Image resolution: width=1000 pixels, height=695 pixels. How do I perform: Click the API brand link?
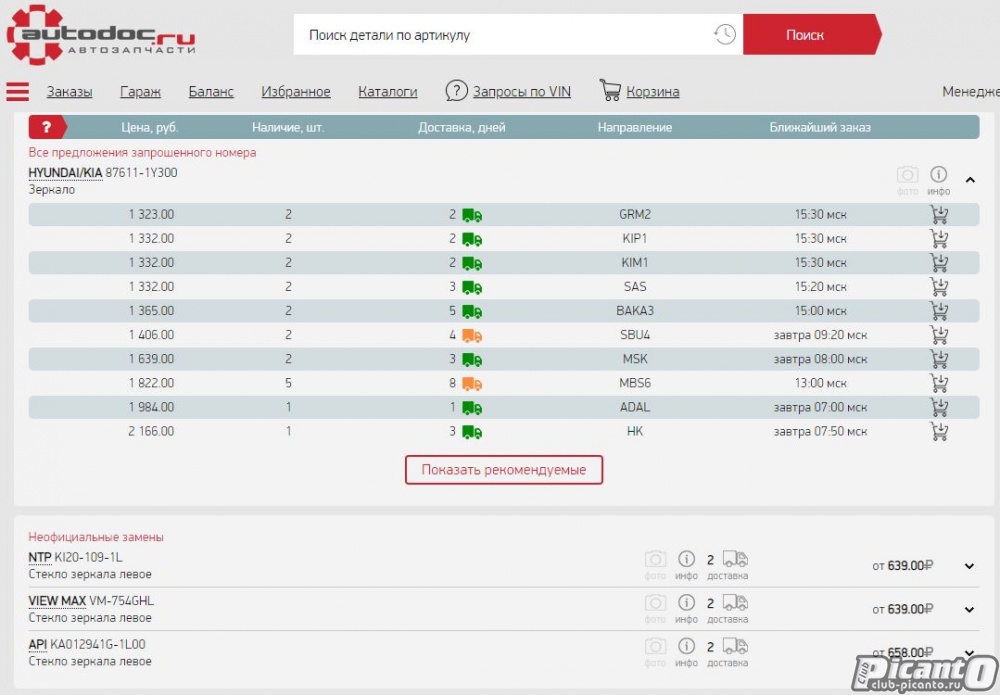38,645
